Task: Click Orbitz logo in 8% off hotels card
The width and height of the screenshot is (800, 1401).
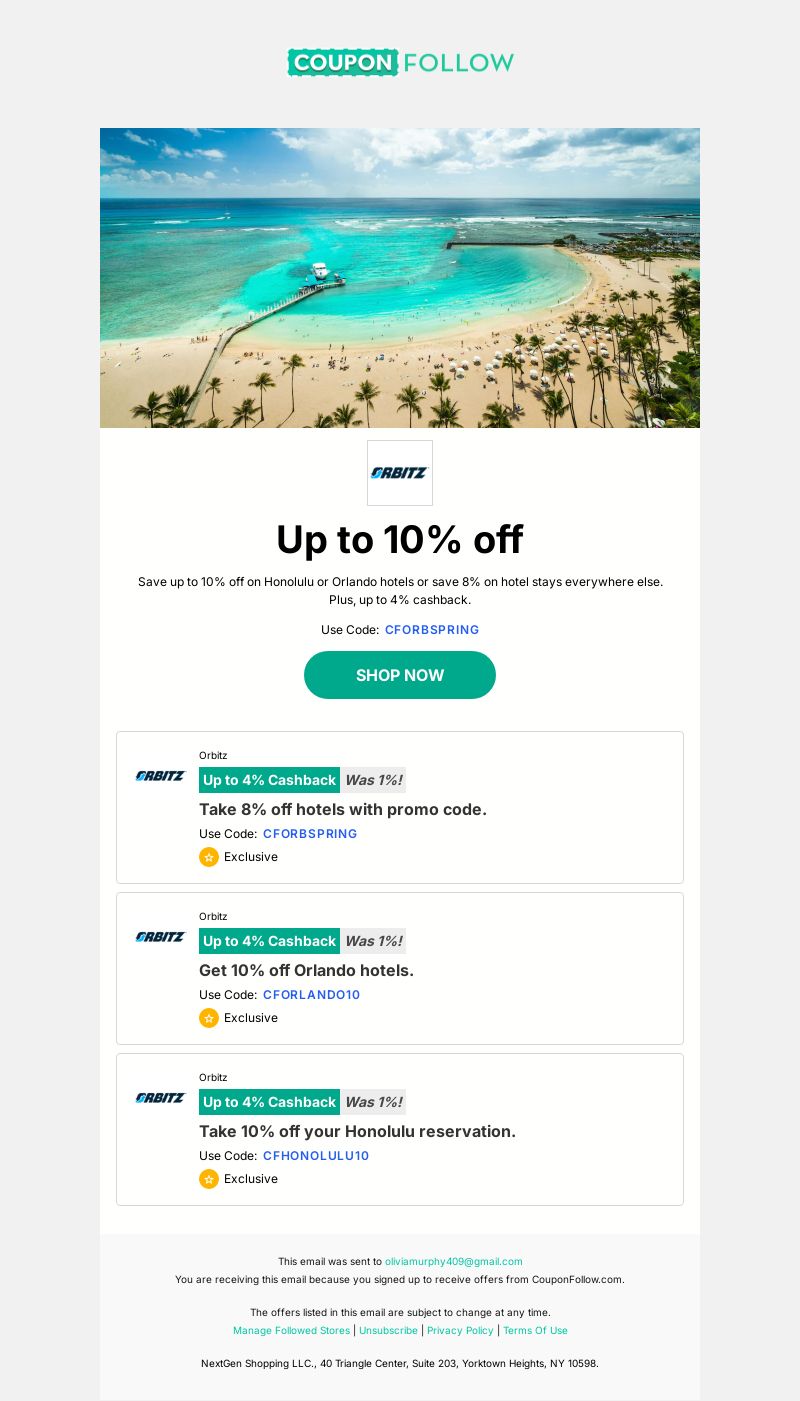Action: pos(161,776)
